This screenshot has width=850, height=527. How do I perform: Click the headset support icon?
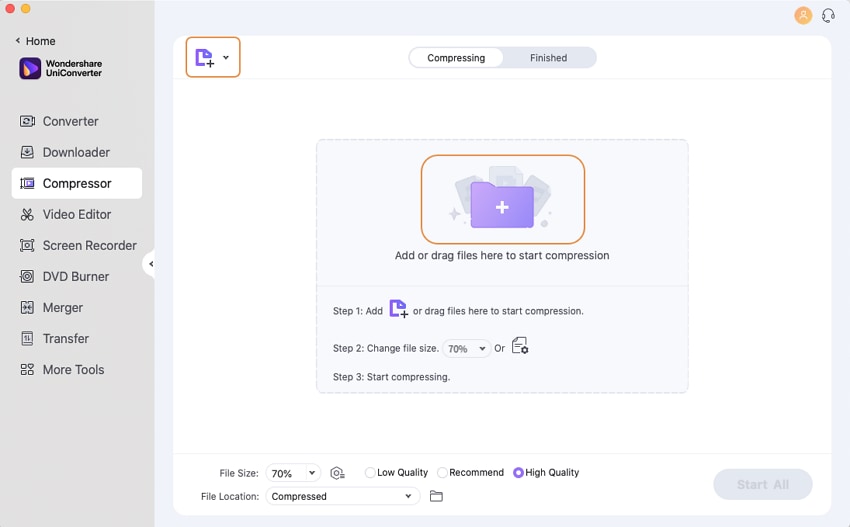[828, 15]
